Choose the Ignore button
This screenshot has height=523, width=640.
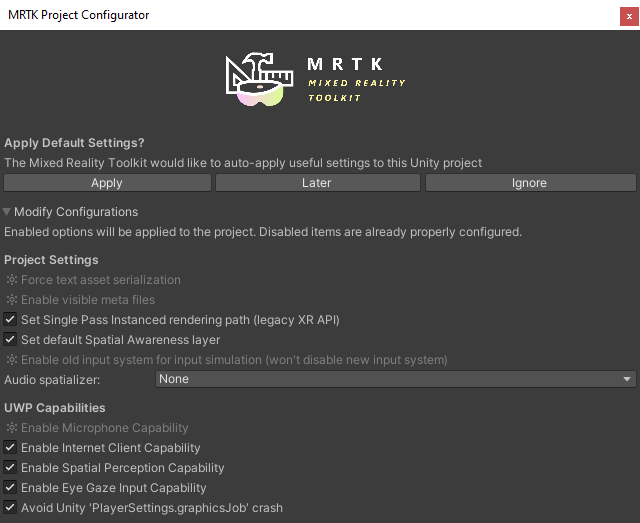pyautogui.click(x=530, y=183)
